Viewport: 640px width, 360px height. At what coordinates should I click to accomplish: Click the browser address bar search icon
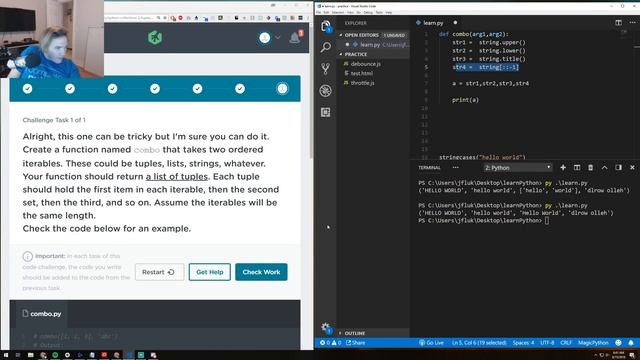click(158, 18)
